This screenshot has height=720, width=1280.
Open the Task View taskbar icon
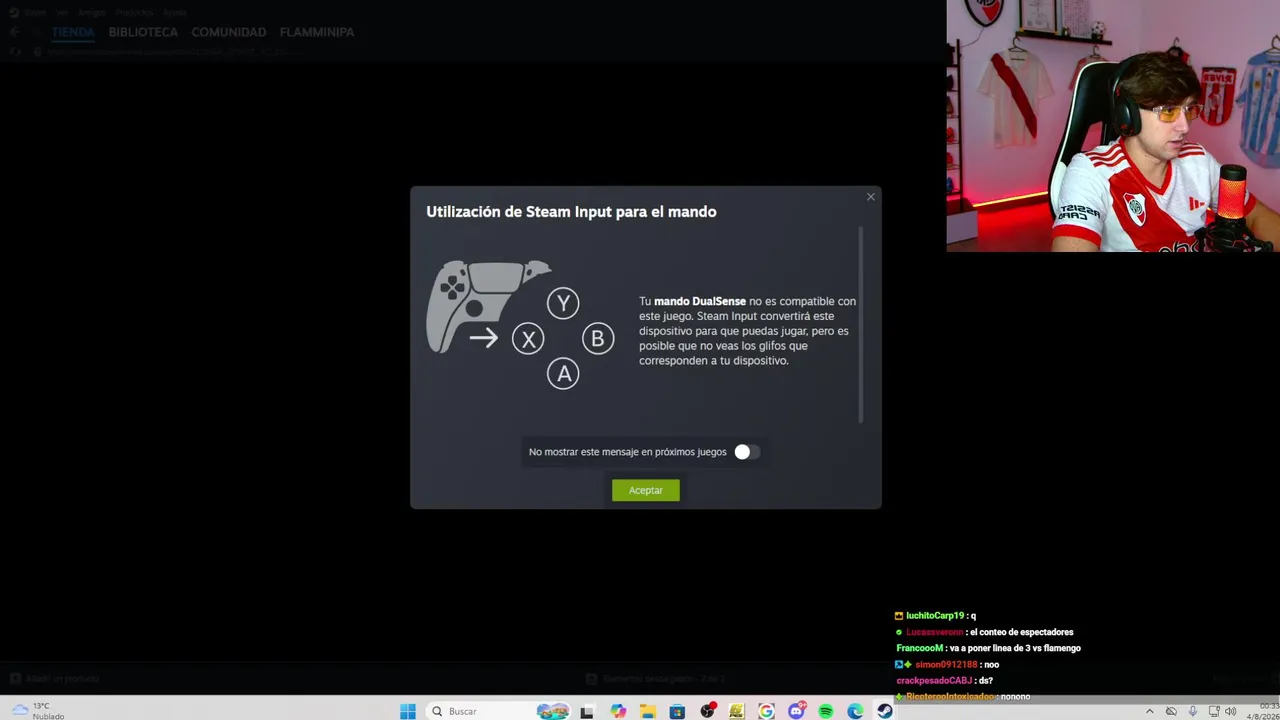click(x=587, y=711)
